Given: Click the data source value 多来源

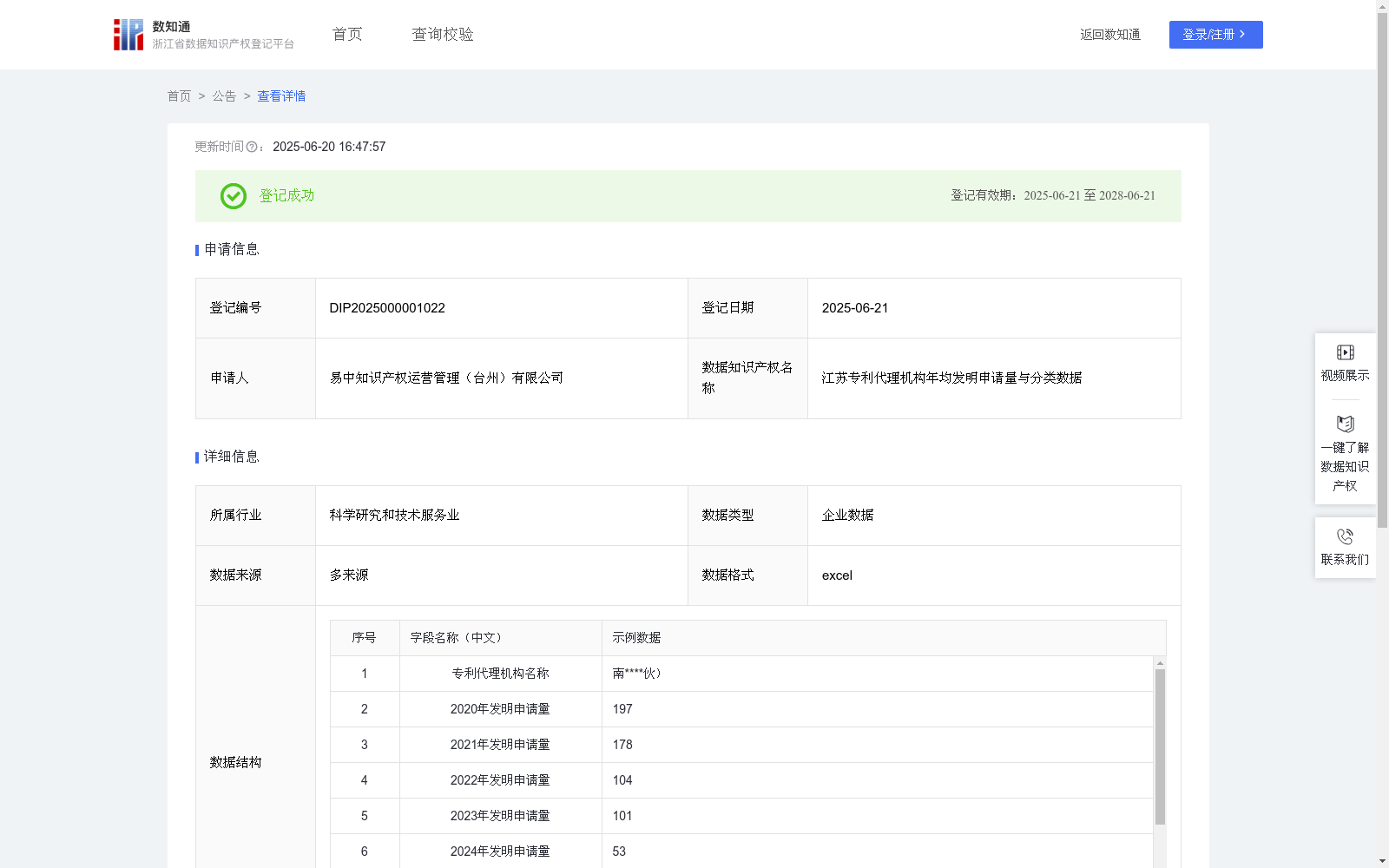Looking at the screenshot, I should [x=349, y=575].
